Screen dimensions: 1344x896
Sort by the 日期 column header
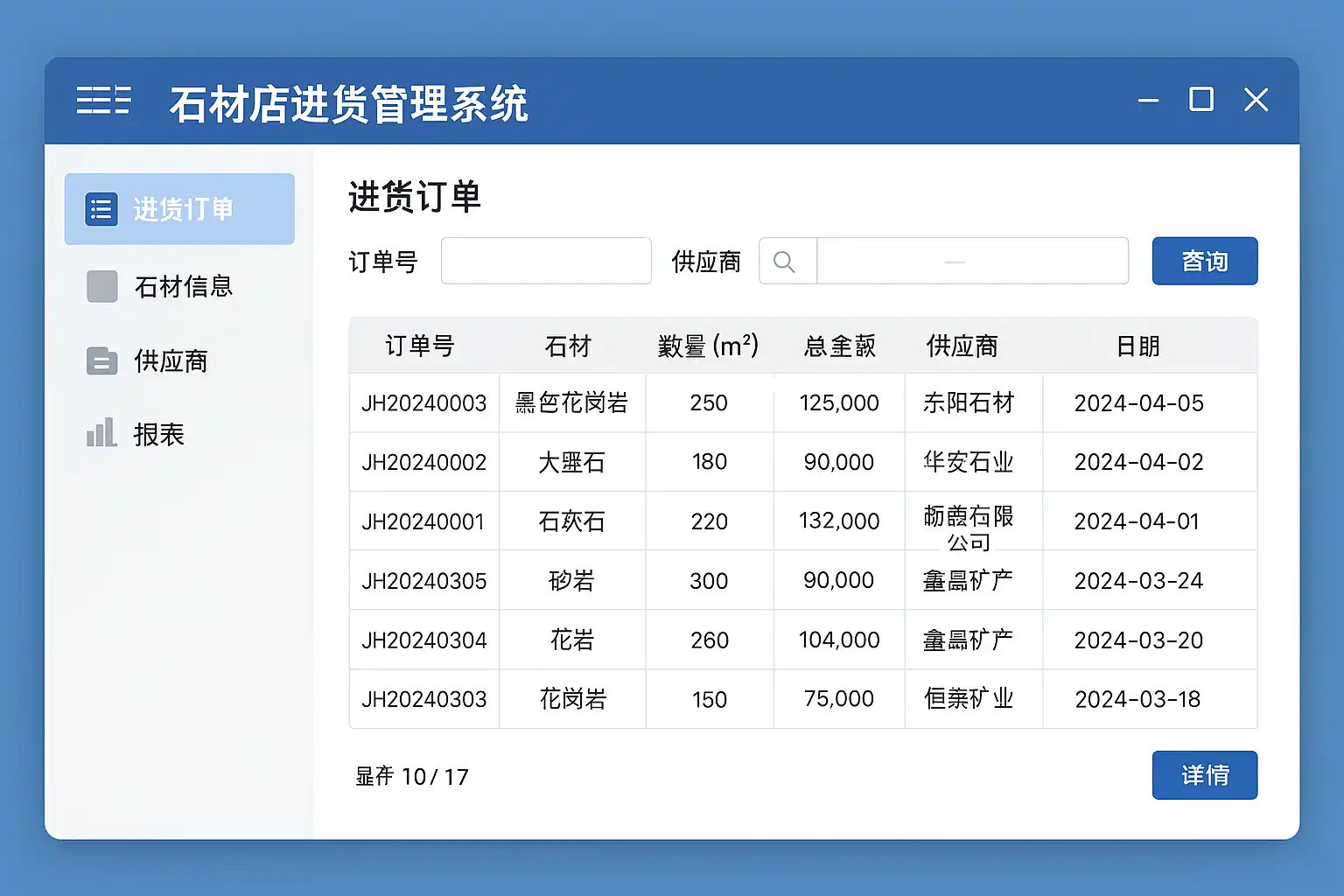coord(1137,346)
